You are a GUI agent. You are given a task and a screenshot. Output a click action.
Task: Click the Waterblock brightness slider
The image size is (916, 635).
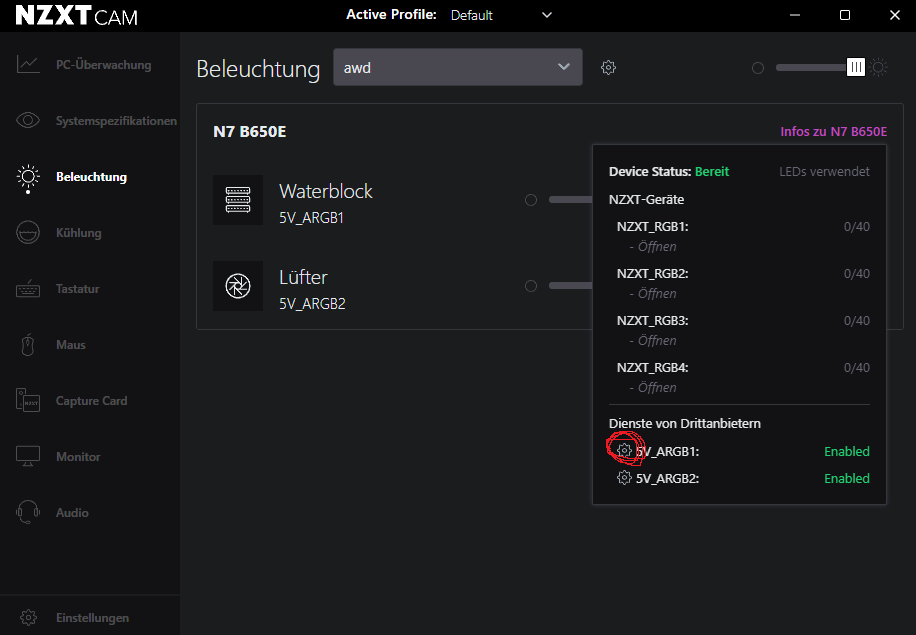tap(571, 200)
